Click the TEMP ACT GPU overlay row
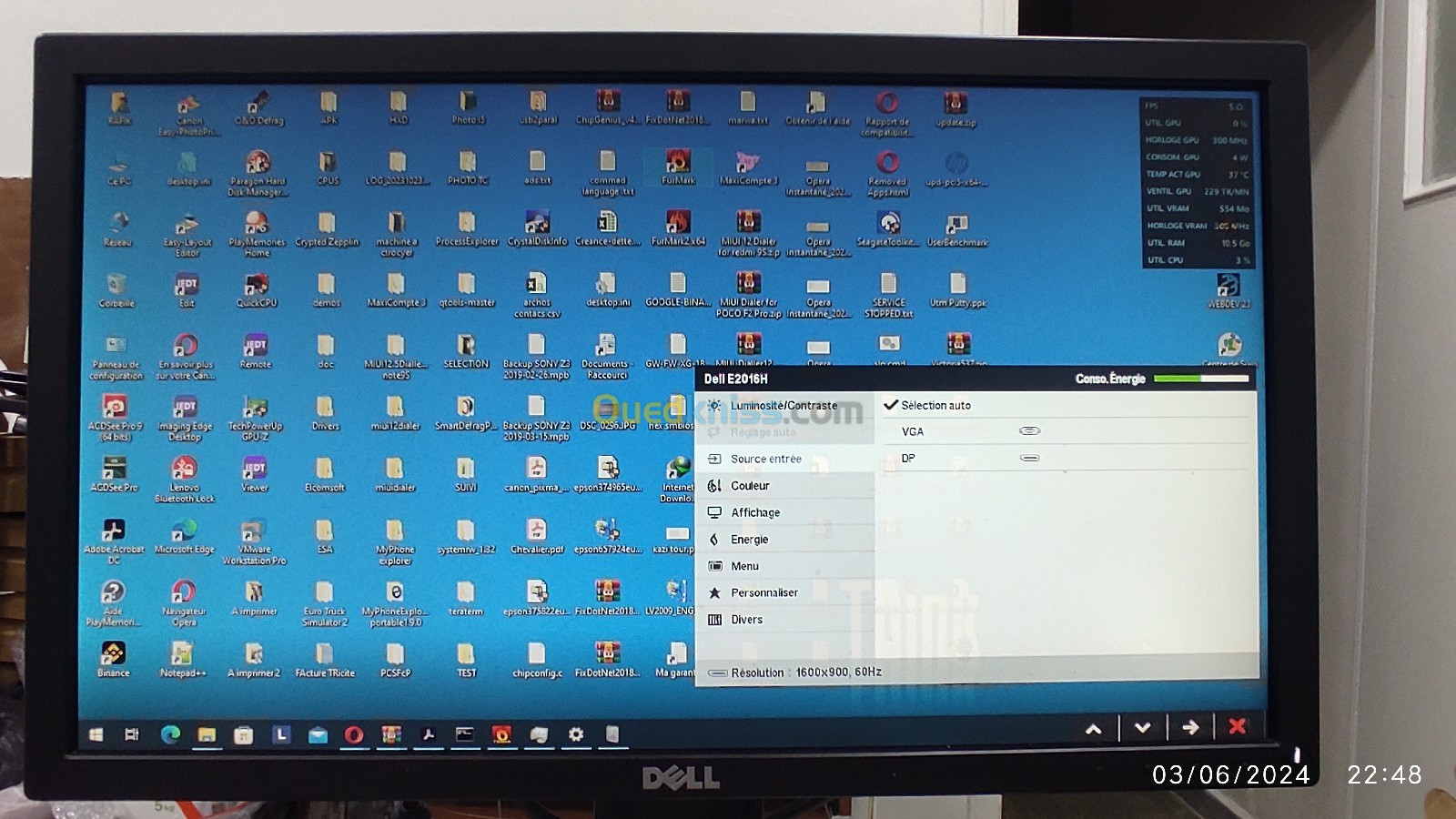The image size is (1456, 819). tap(1198, 174)
